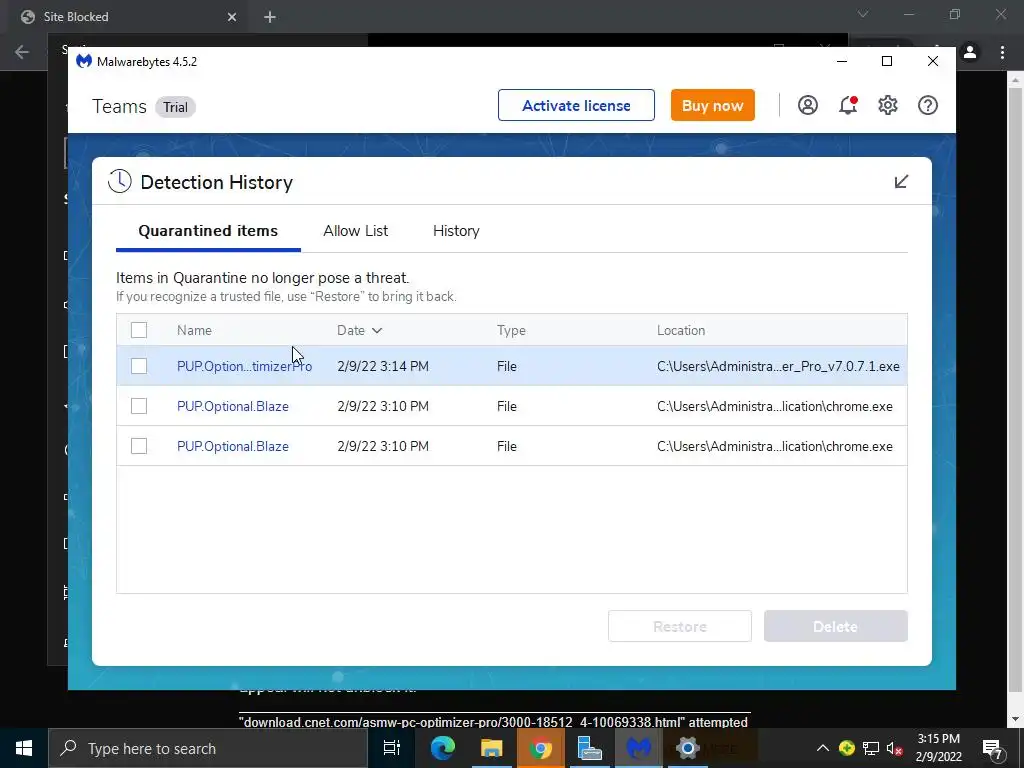The height and width of the screenshot is (768, 1024).
Task: Check the PUP.Option...timizerPro row checkbox
Action: tap(139, 366)
